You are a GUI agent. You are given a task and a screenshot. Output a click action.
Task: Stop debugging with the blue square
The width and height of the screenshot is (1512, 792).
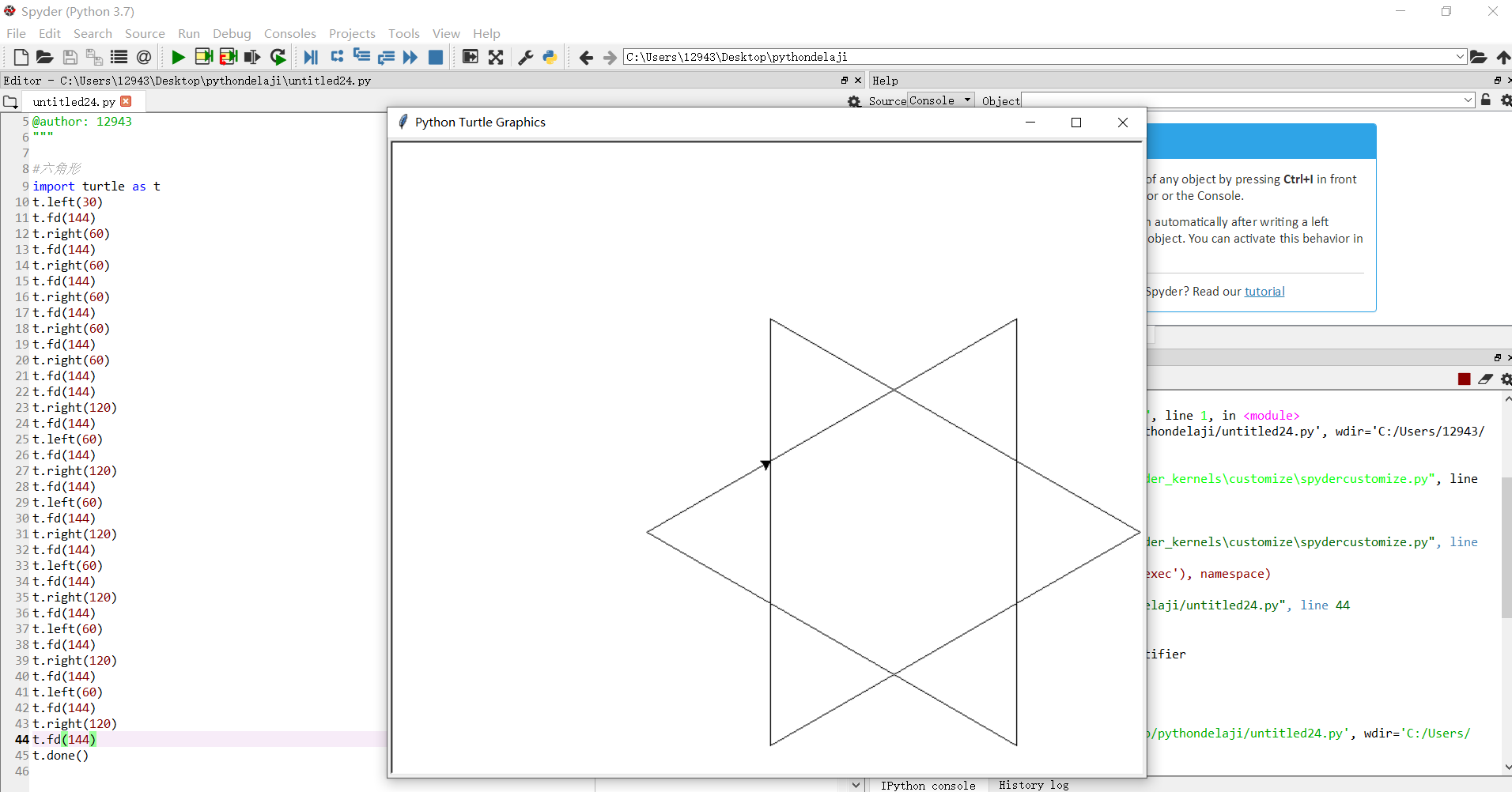click(435, 57)
